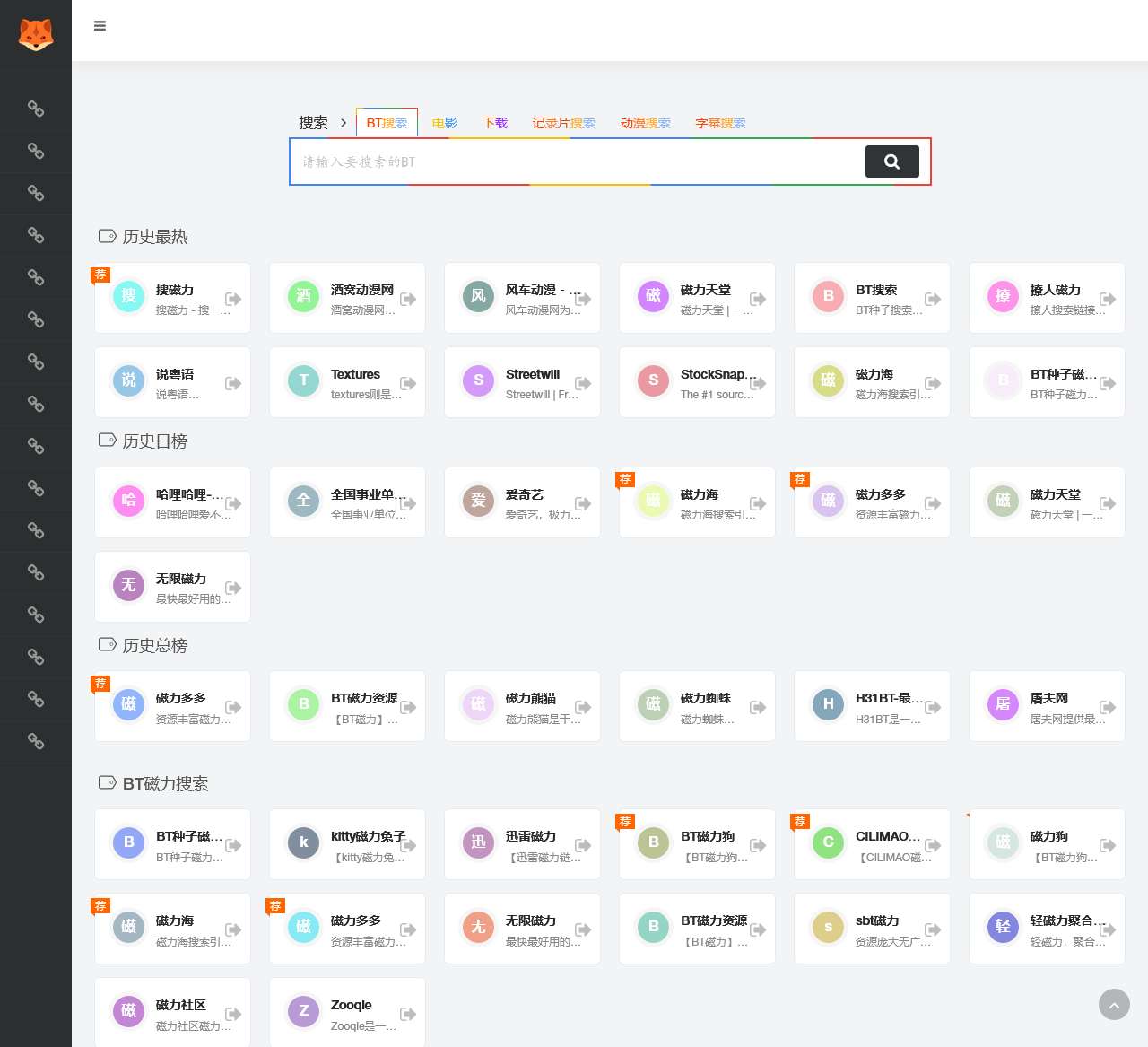The width and height of the screenshot is (1148, 1047).
Task: Click the magnifier search button
Action: (x=892, y=161)
